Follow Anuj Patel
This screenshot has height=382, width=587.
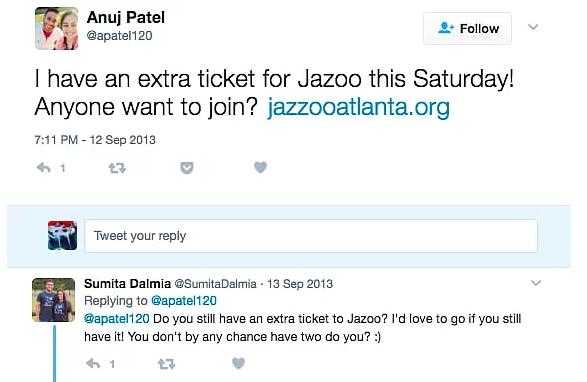click(x=467, y=28)
